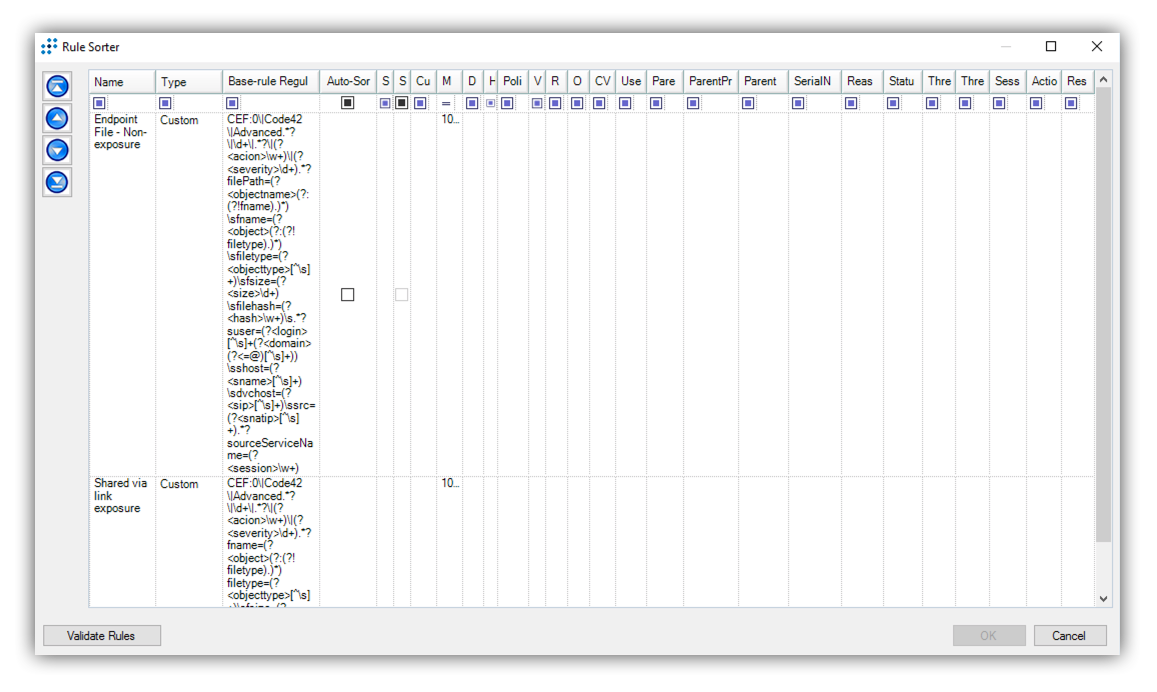This screenshot has height=692, width=1157.
Task: Check the empty Auto-Sort box for Endpoint File rule
Action: tap(348, 294)
